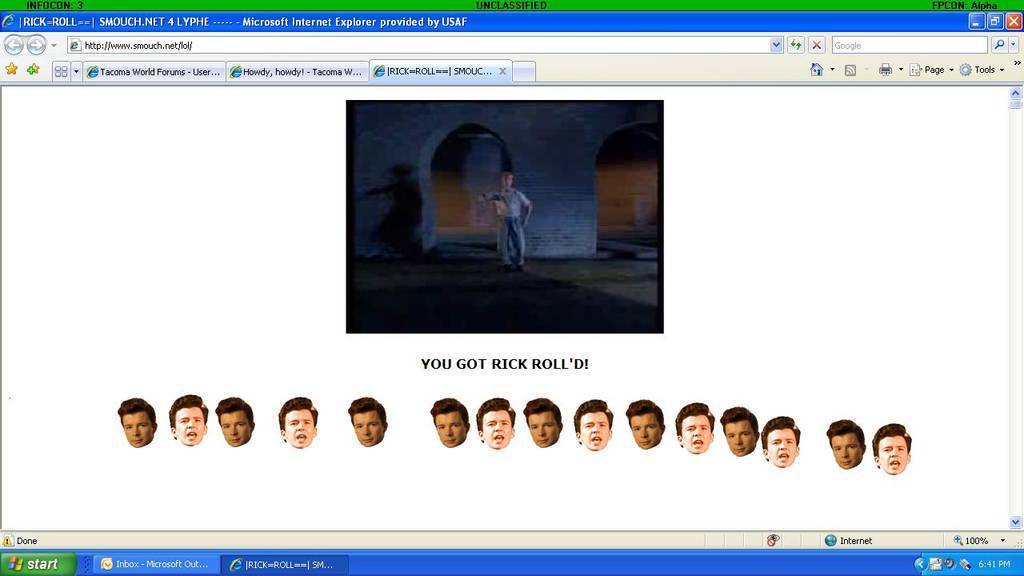Image resolution: width=1024 pixels, height=576 pixels.
Task: Open the Quick Tabs grid view
Action: 61,71
